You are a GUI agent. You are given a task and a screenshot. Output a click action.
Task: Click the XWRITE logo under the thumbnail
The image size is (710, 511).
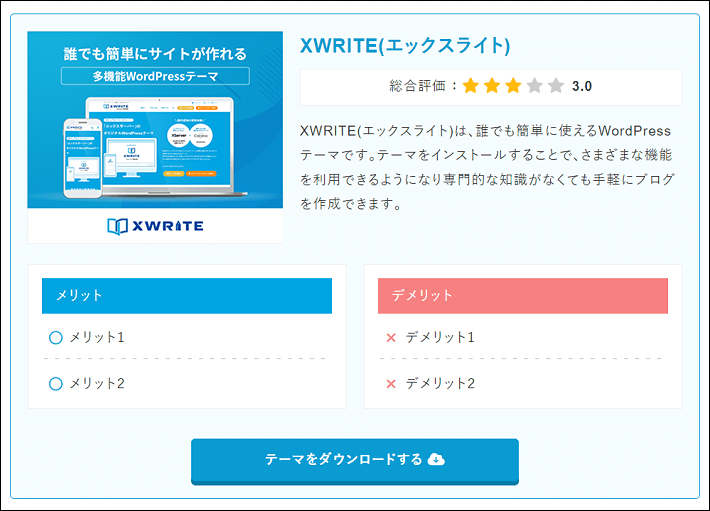(155, 226)
